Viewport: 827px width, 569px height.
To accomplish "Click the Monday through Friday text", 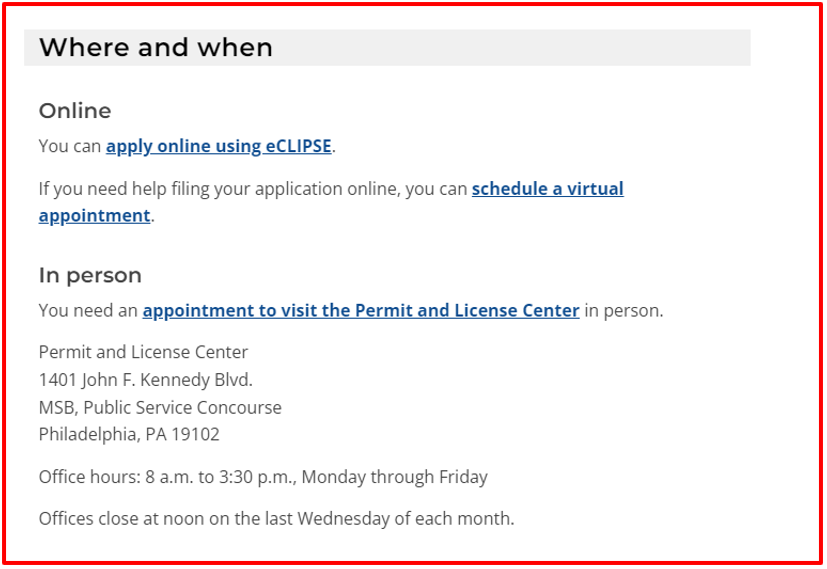I will point(395,477).
